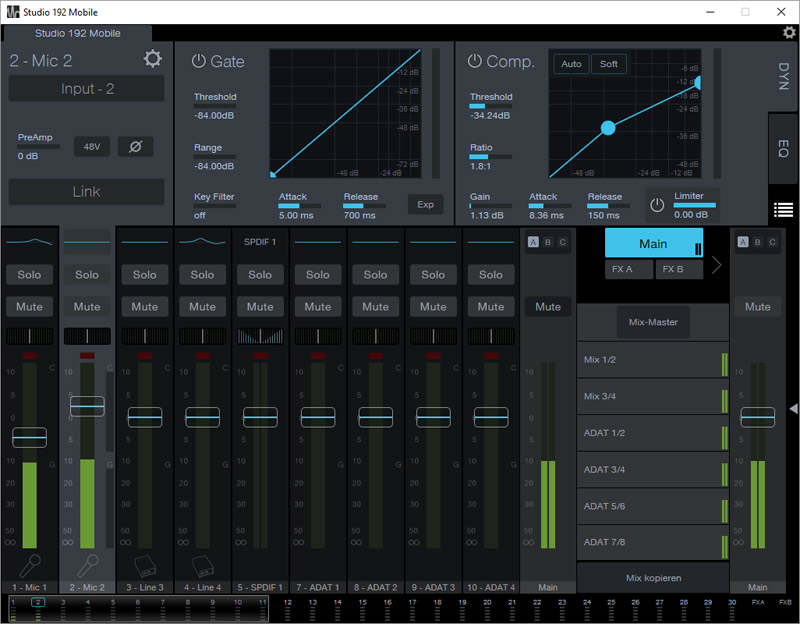800x624 pixels.
Task: Toggle the Gate power icon
Action: 198,61
